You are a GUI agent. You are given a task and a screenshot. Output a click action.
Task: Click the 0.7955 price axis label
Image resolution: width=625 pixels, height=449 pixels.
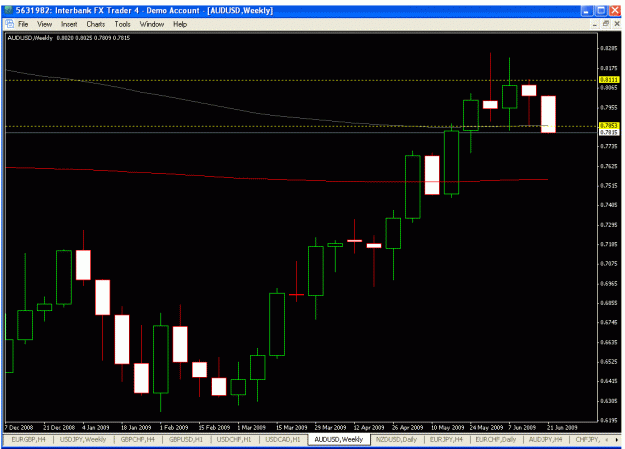point(609,107)
